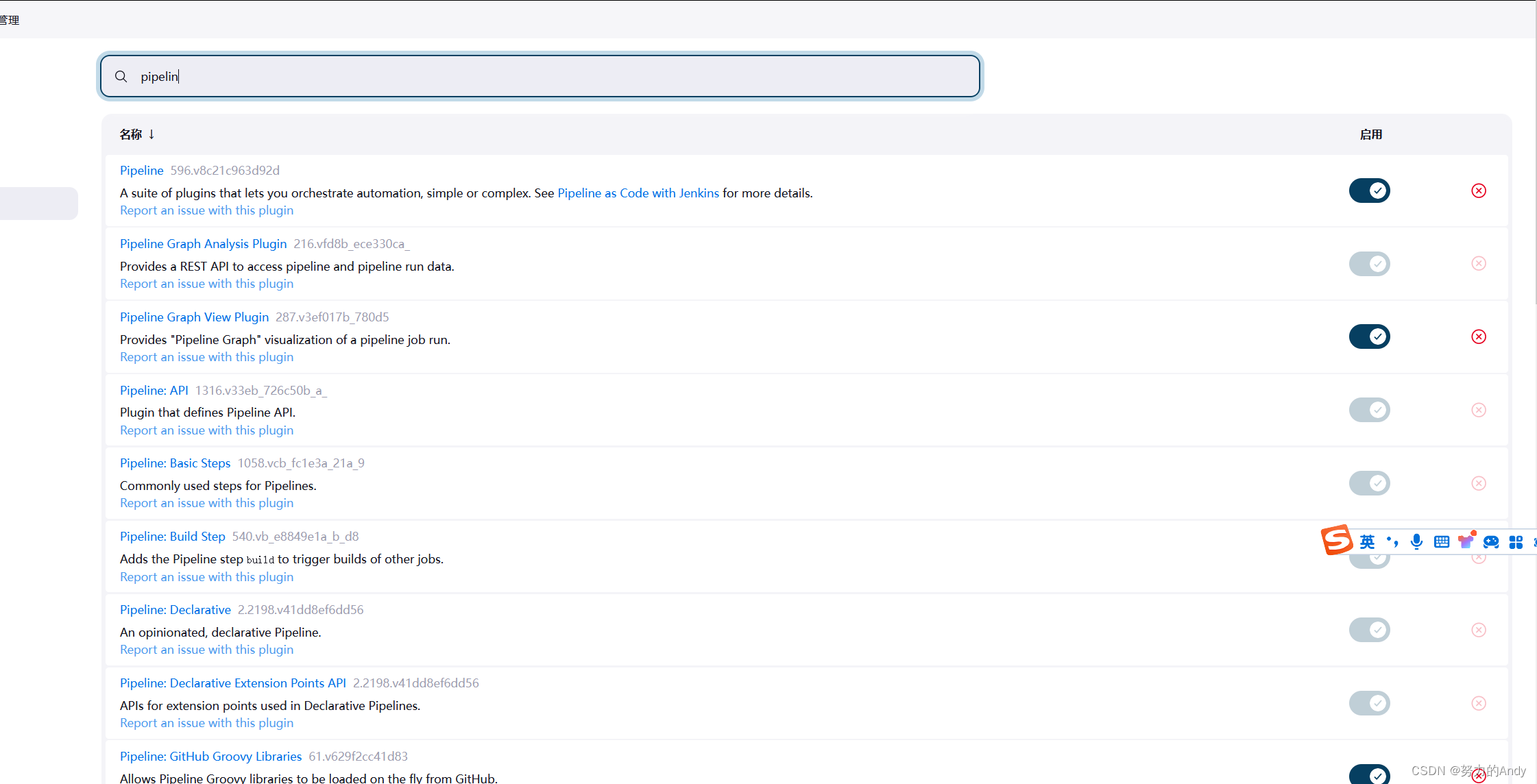The image size is (1537, 784).
Task: Click uninstall icon for Pipeline: API
Action: coord(1479,410)
